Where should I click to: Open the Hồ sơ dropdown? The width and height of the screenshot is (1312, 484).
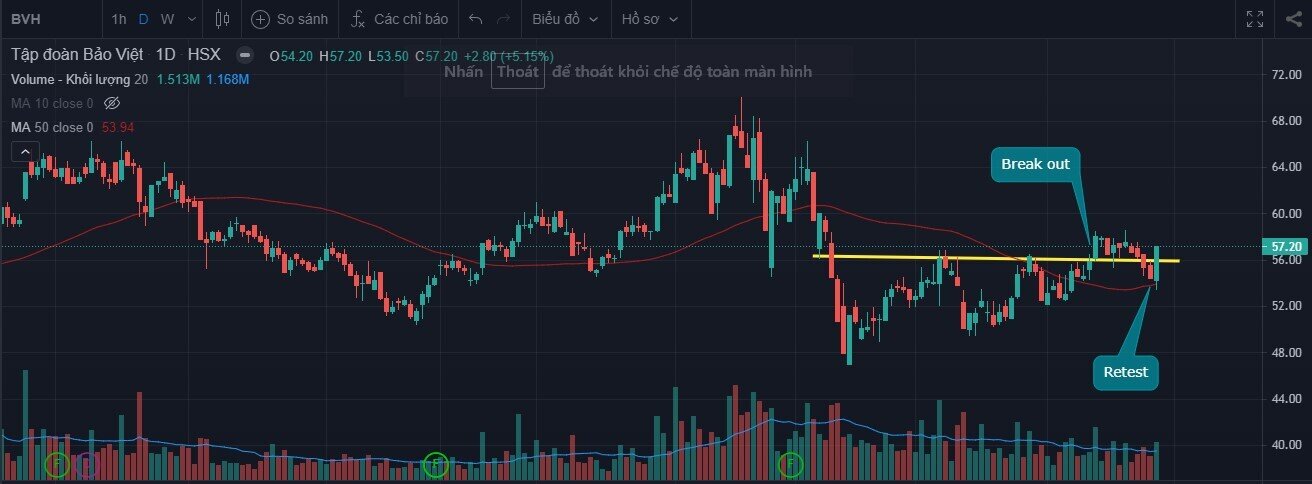click(649, 19)
